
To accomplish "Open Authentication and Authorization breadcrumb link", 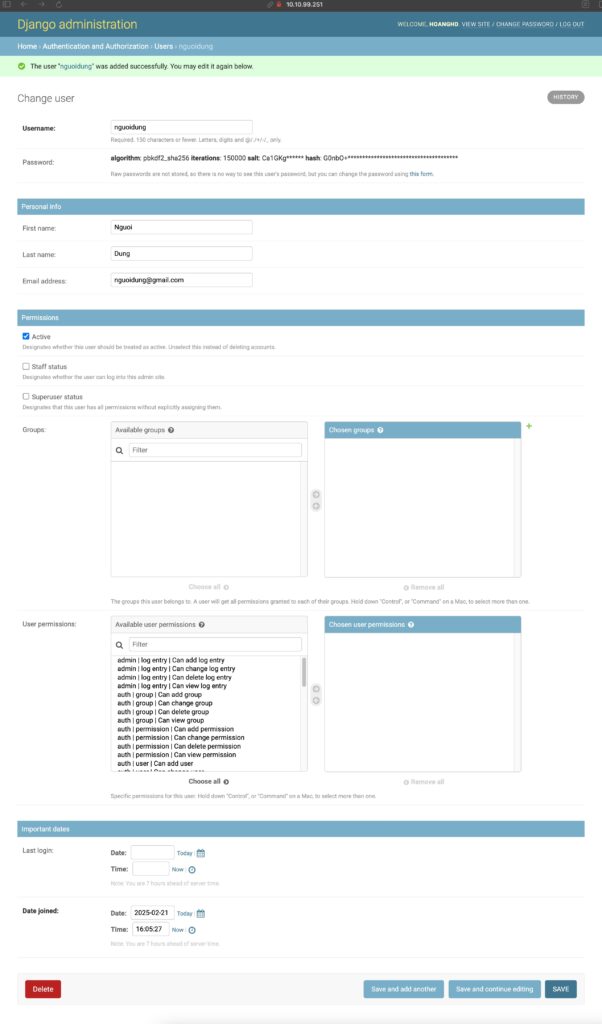I will coord(95,46).
